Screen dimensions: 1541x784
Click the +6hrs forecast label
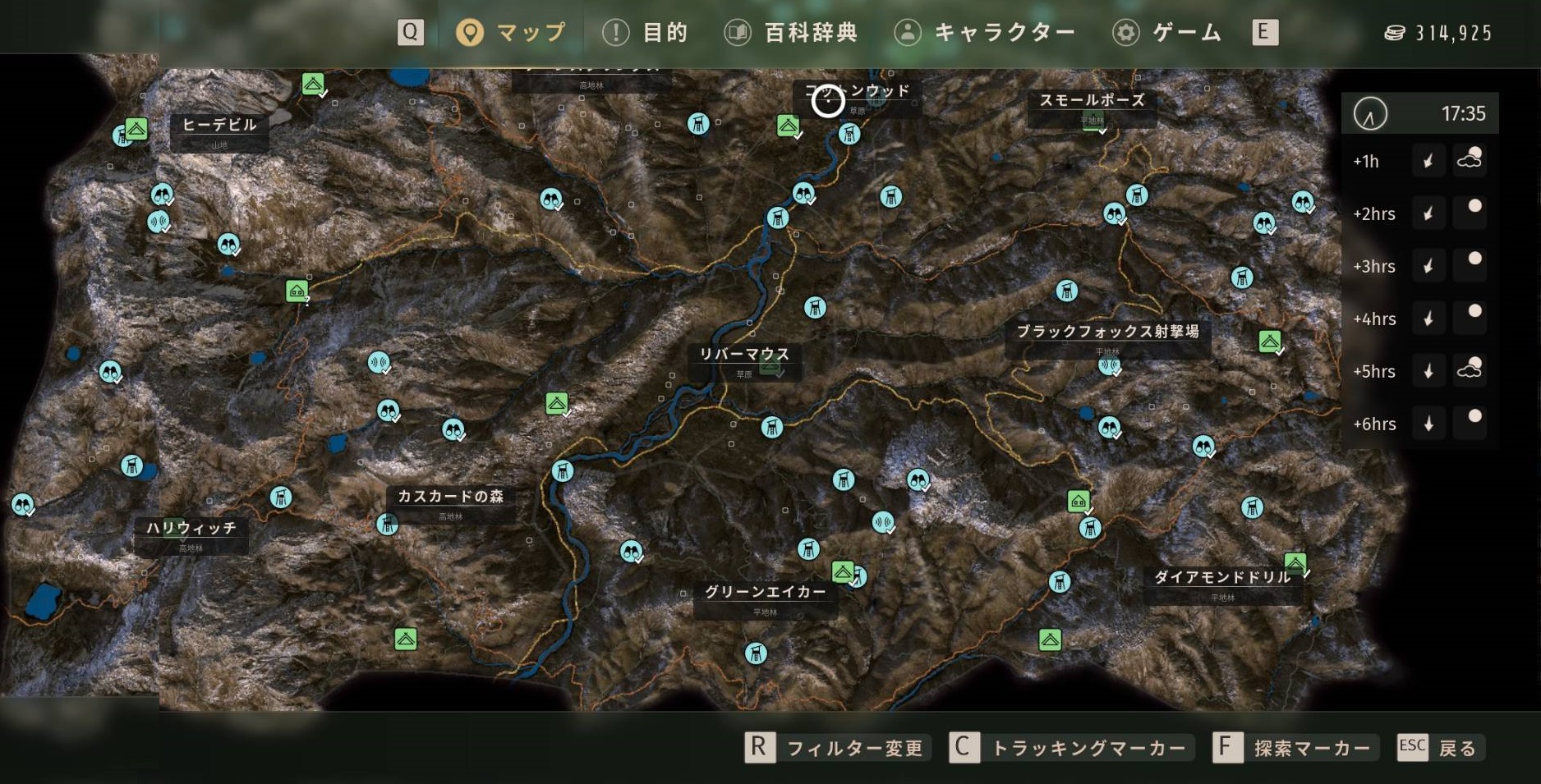1374,424
